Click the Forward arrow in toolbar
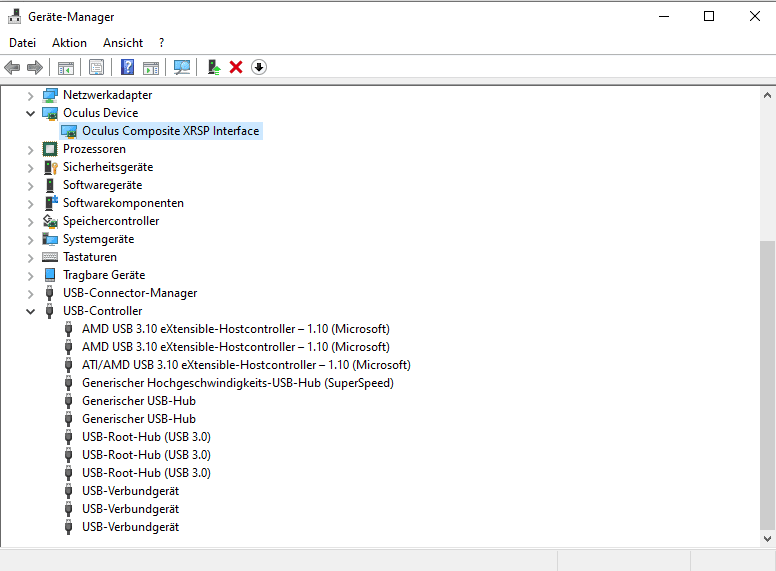 pos(35,67)
